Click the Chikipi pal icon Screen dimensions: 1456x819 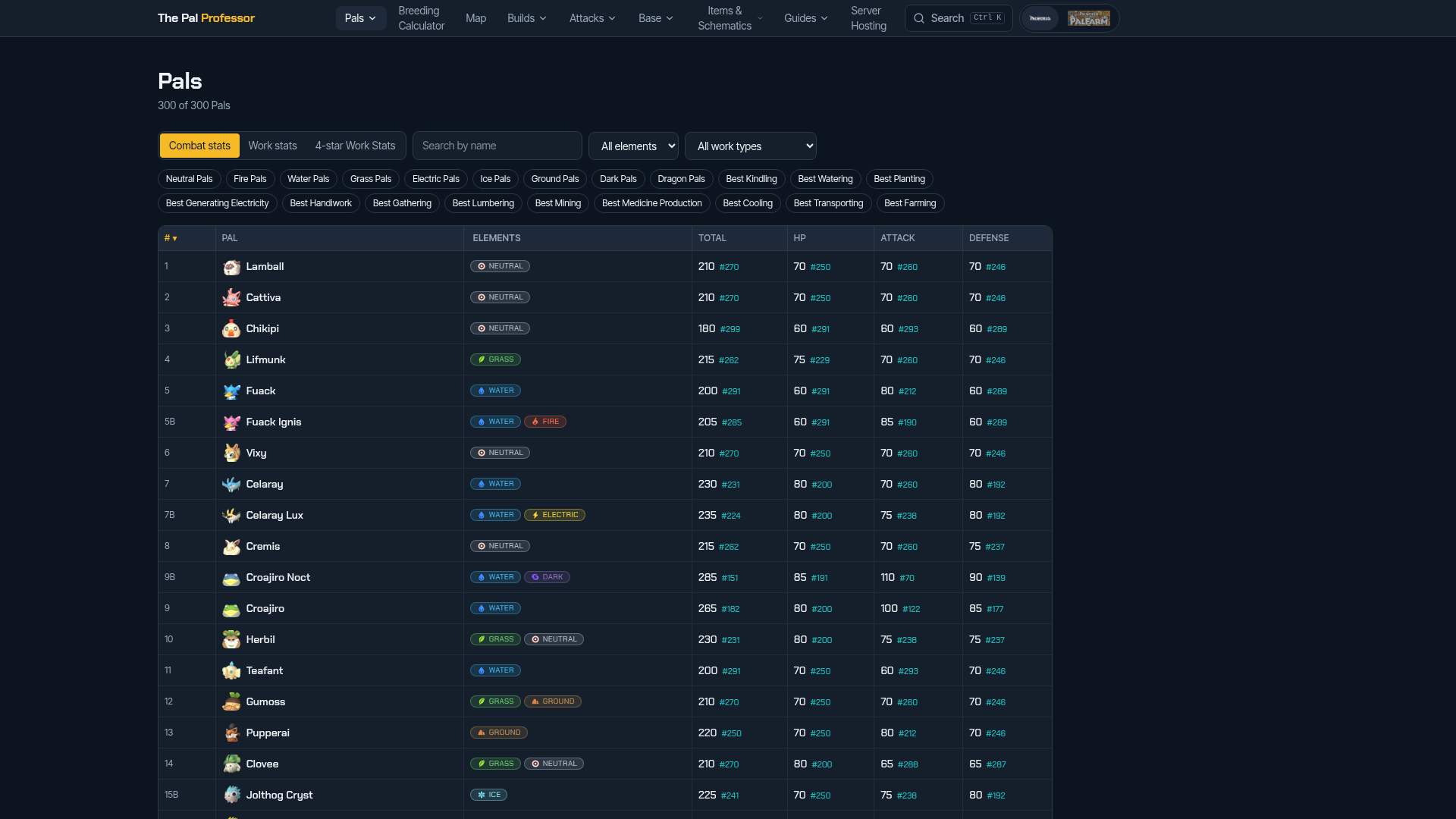tap(231, 329)
